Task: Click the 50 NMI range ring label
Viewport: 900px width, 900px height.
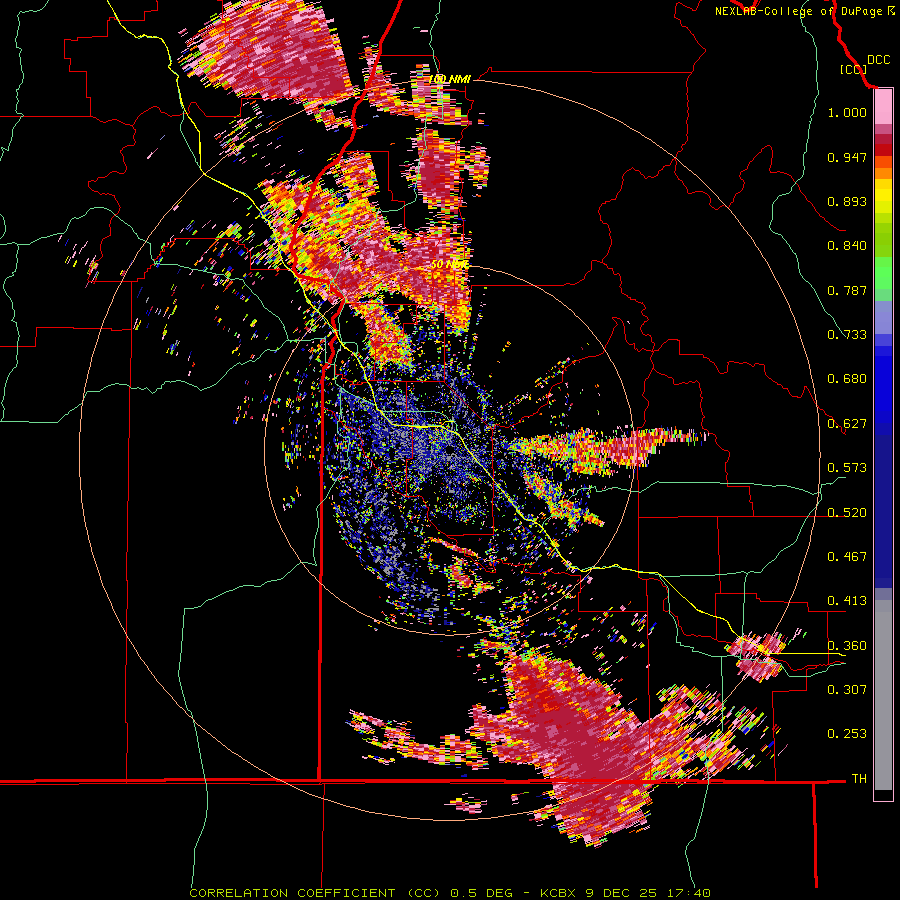Action: pos(449,265)
